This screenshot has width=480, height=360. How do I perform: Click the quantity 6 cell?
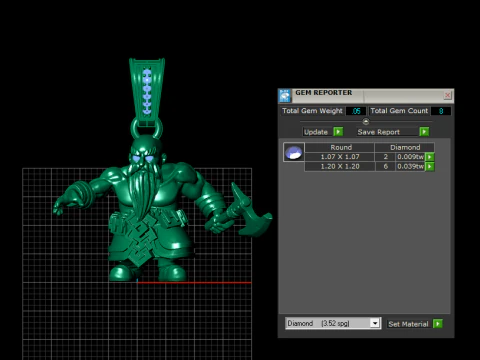385,166
